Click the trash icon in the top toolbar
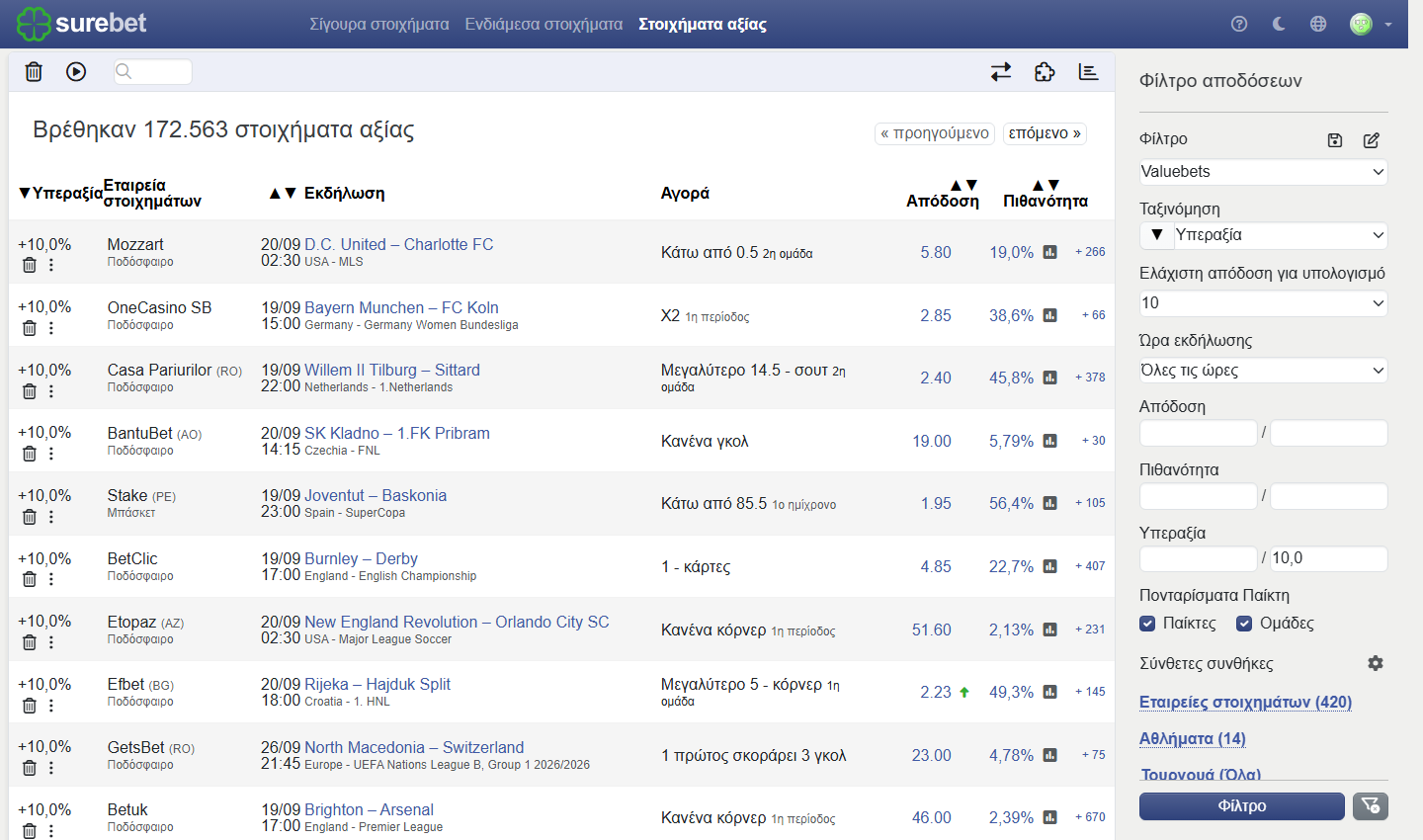This screenshot has width=1423, height=840. pyautogui.click(x=34, y=71)
